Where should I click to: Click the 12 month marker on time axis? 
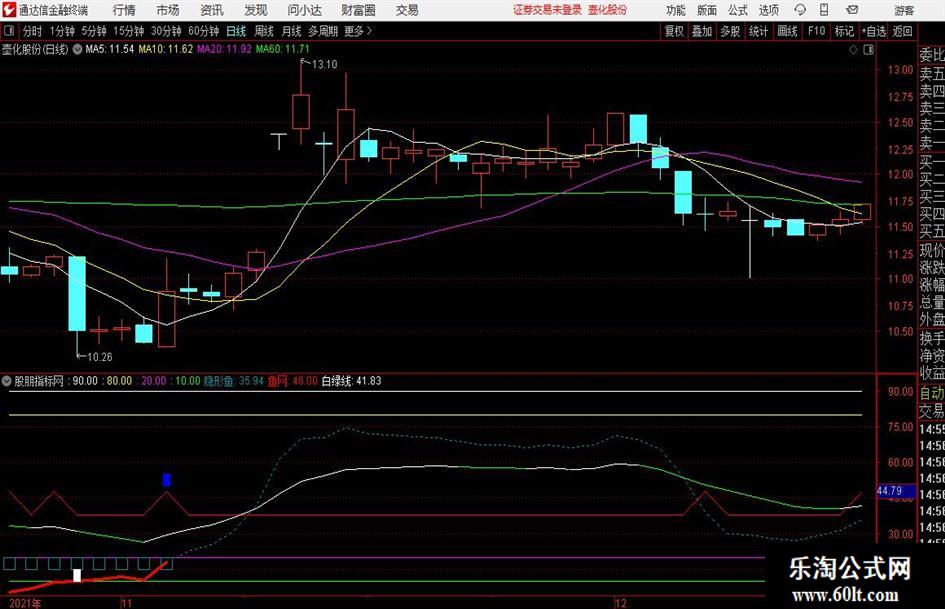620,602
